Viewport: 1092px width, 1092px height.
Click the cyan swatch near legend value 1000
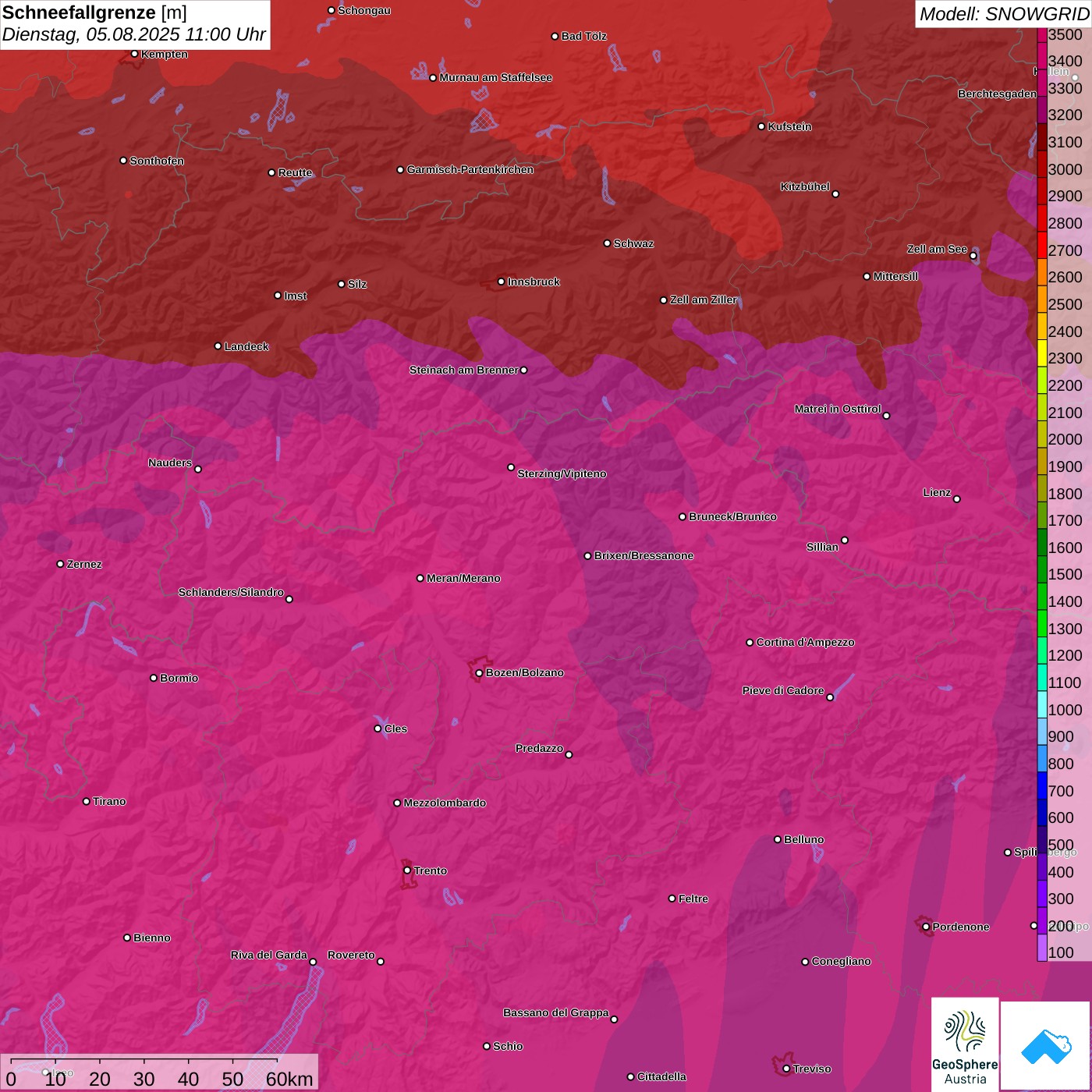[x=1042, y=704]
